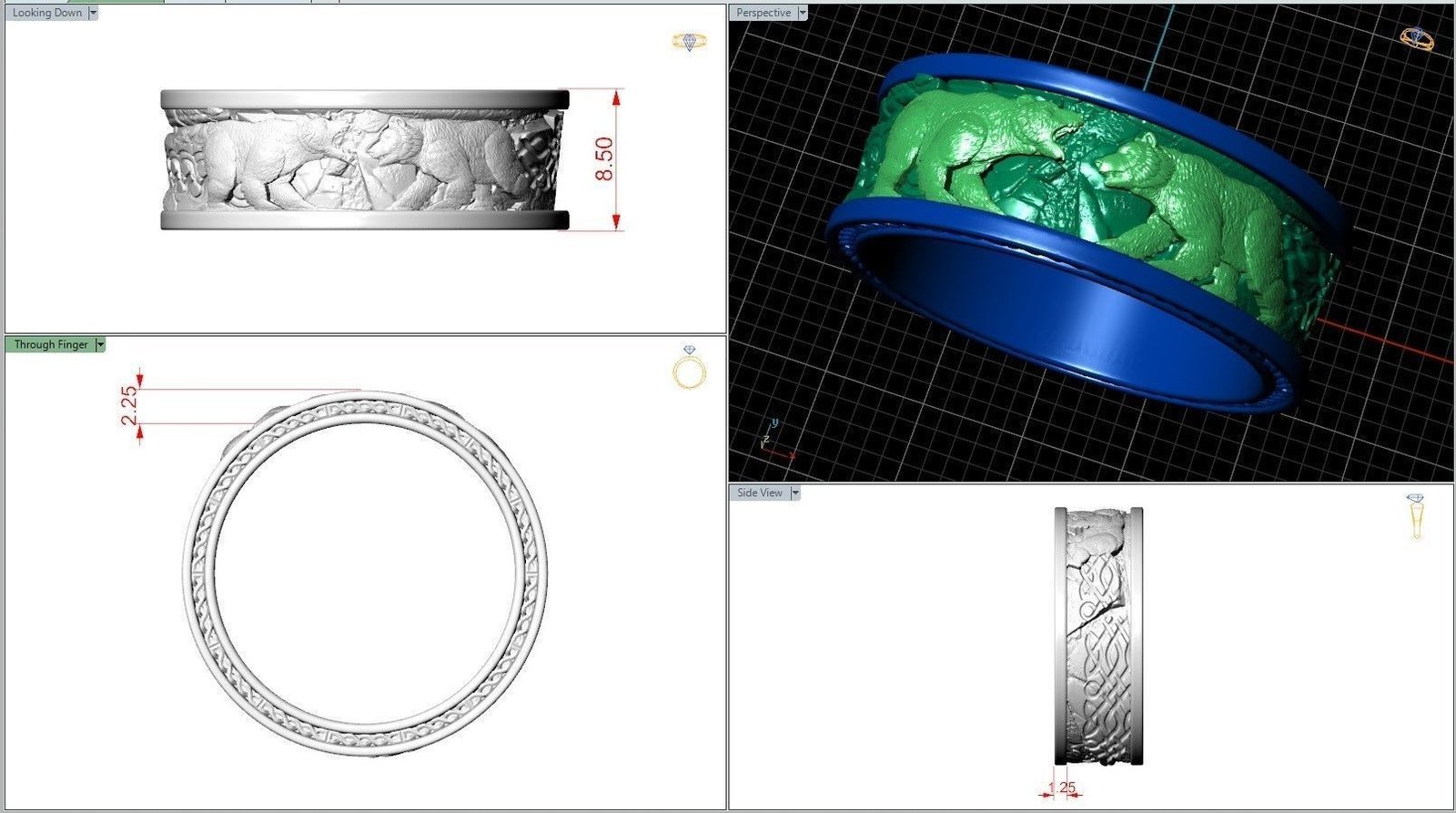Click the ring icon in Looking Down viewport

tap(689, 41)
